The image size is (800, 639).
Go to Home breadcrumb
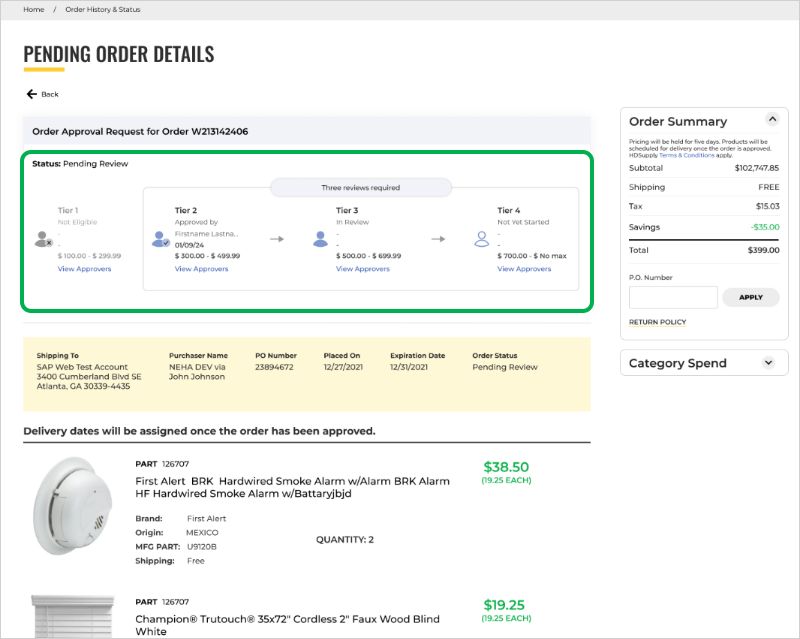(x=34, y=9)
